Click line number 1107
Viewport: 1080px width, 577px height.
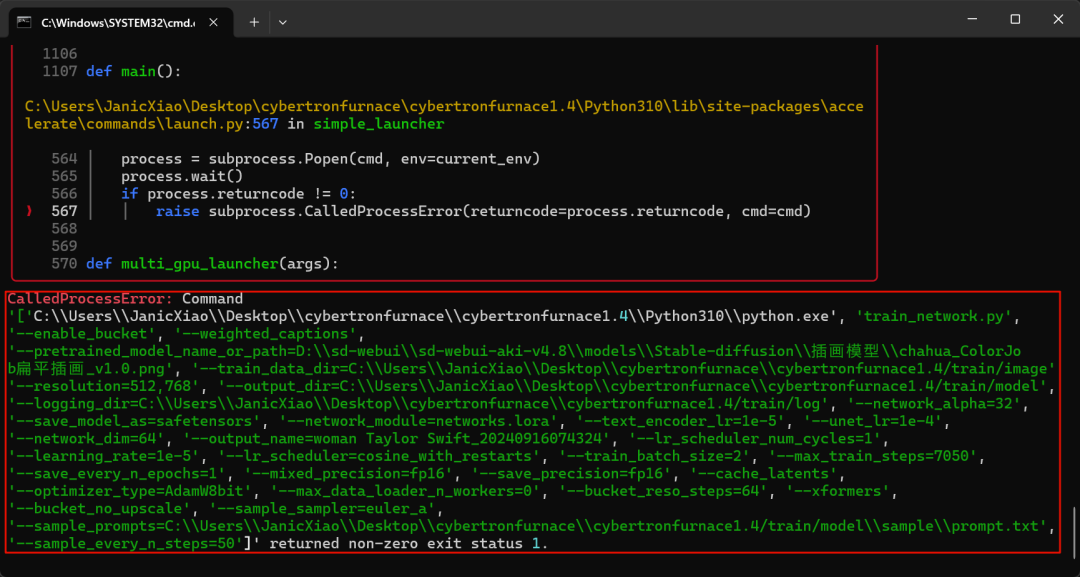[60, 72]
